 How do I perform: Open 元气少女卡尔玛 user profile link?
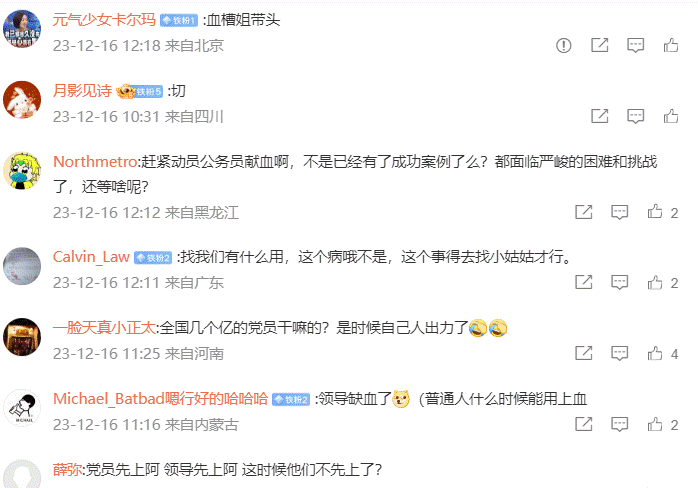[104, 20]
